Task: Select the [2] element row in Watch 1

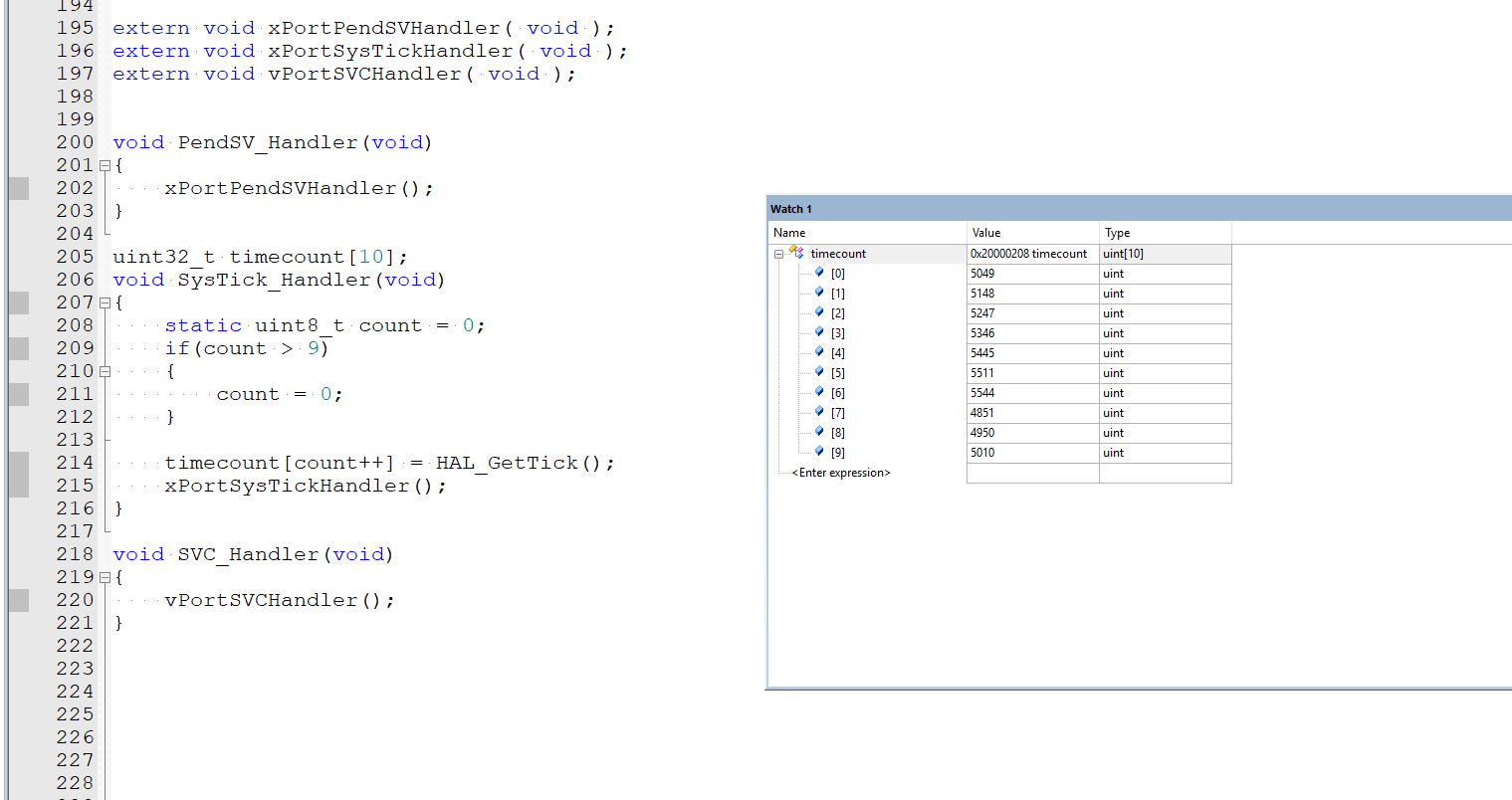Action: [999, 313]
